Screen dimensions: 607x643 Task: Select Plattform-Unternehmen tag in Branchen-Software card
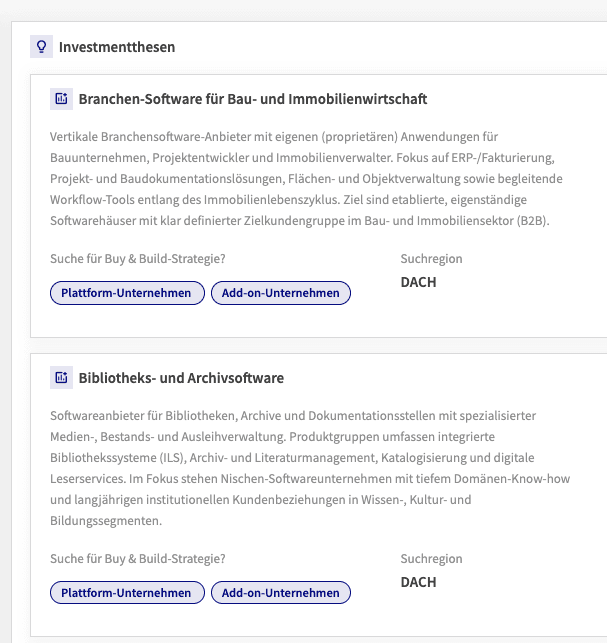[127, 293]
